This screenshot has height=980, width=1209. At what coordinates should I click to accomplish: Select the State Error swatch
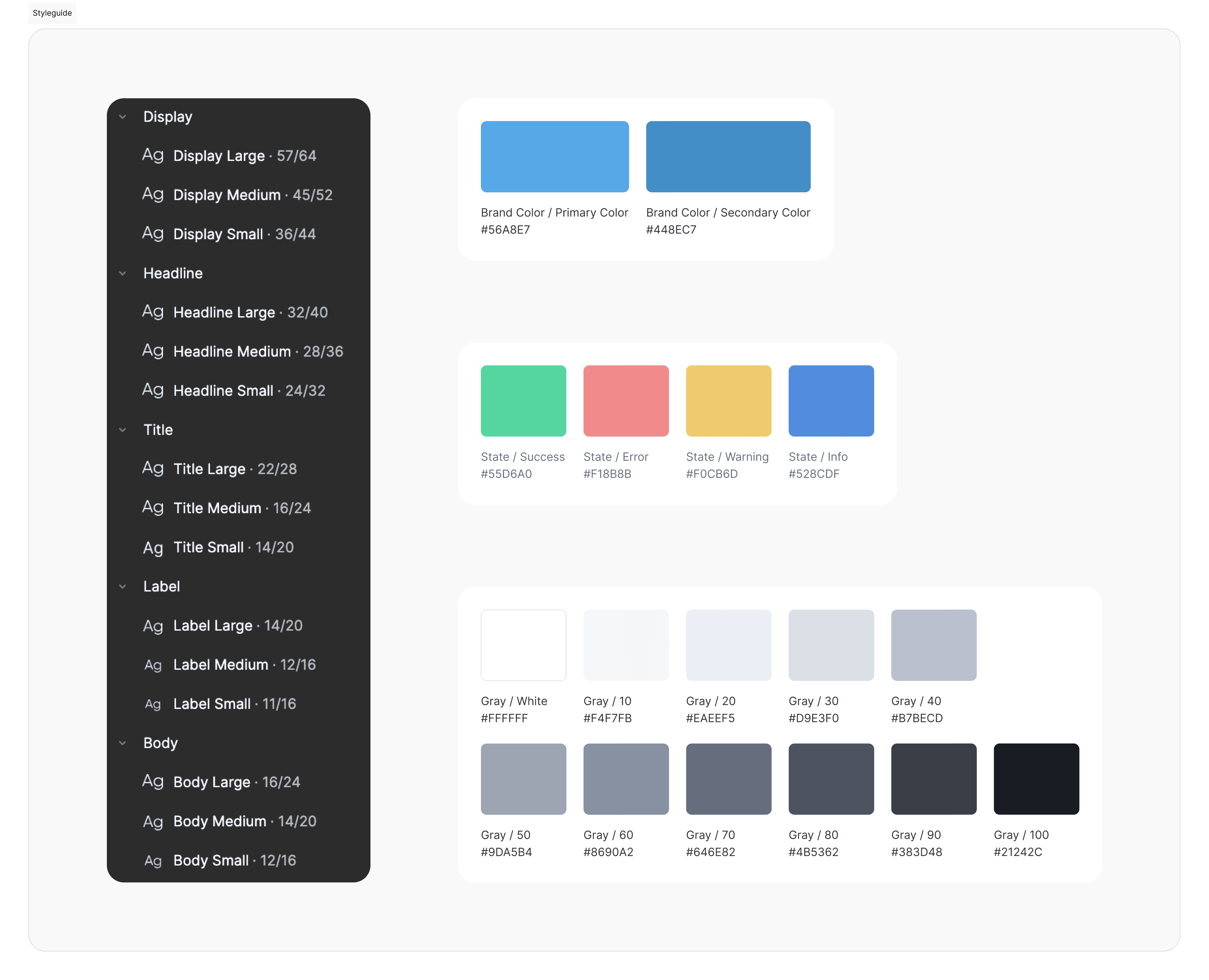tap(626, 401)
